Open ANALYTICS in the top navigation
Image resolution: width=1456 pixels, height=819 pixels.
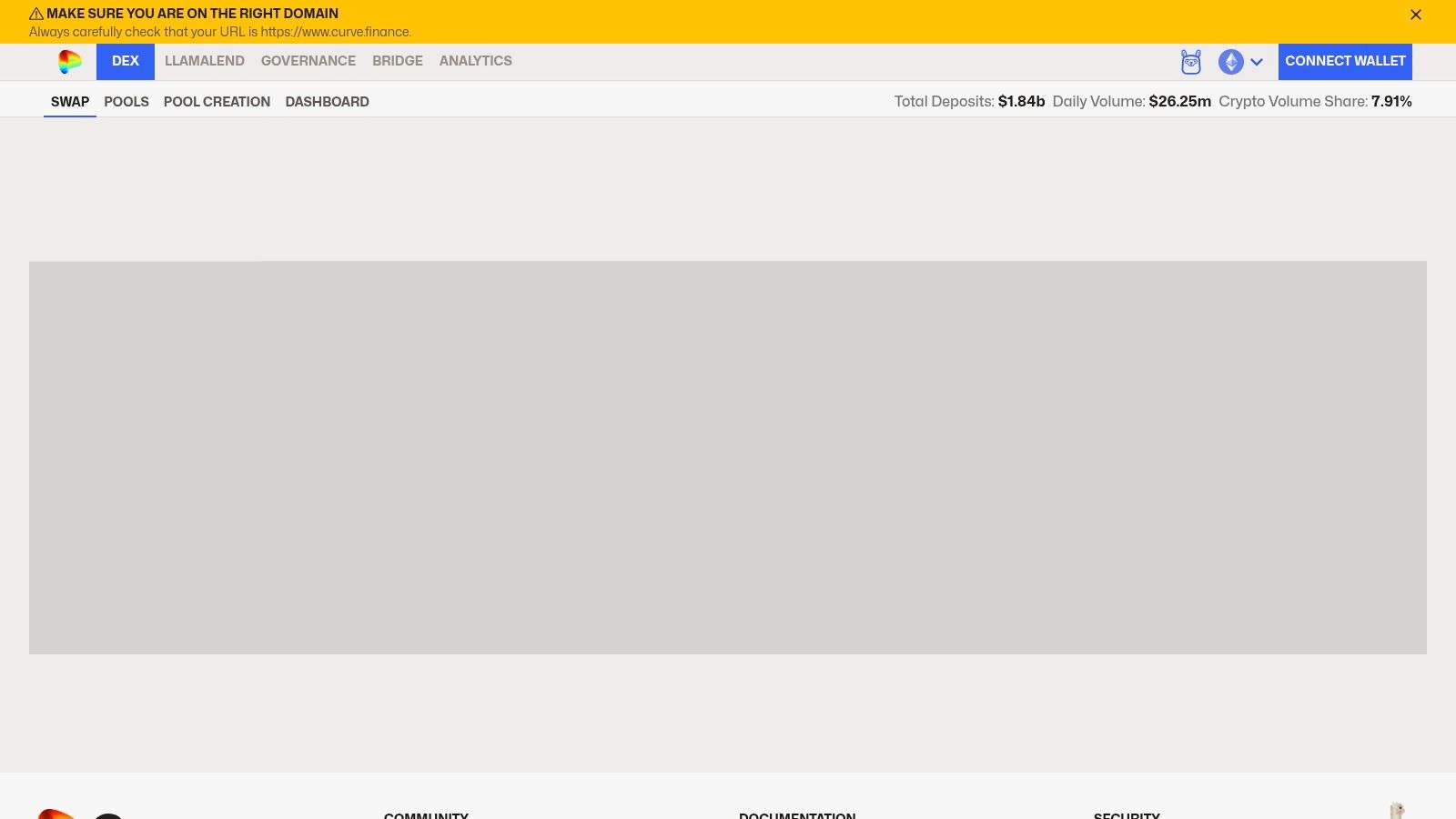(x=476, y=61)
